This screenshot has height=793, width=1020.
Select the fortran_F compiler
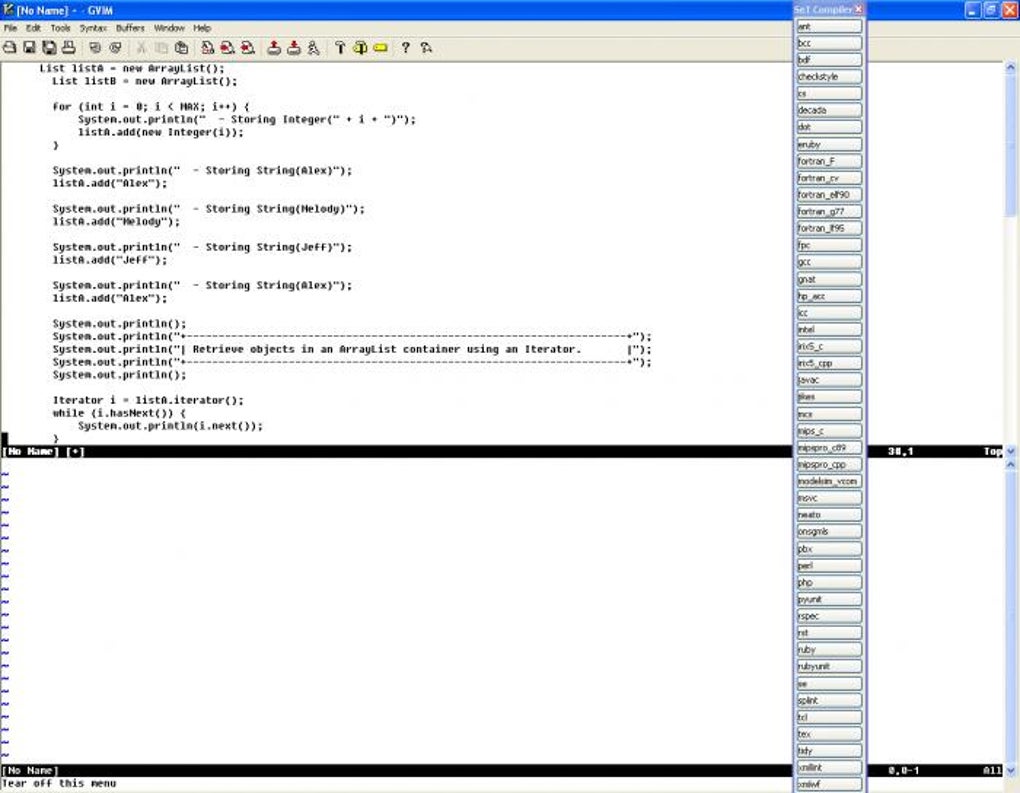tap(829, 161)
